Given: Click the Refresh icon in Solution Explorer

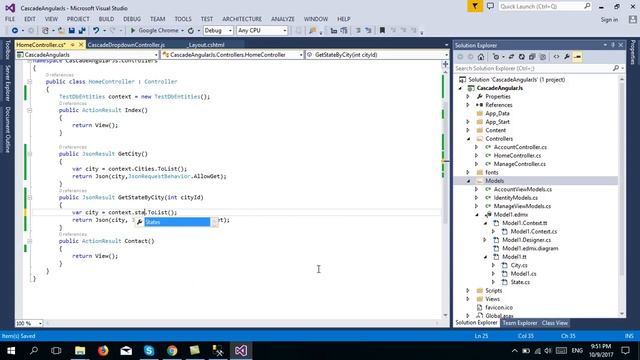Looking at the screenshot, I should click(x=522, y=57).
